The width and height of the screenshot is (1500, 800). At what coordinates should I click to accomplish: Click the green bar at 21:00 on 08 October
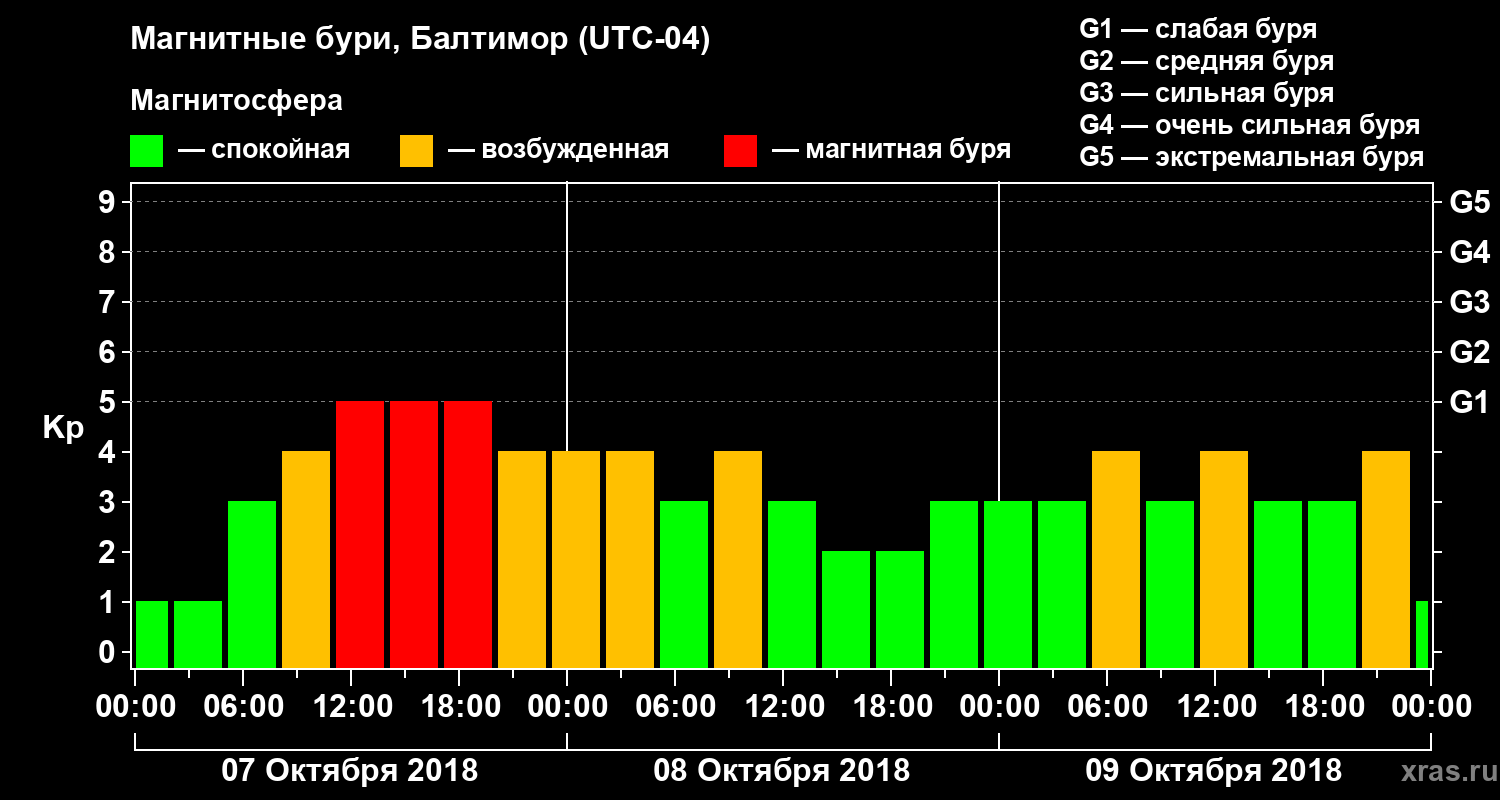954,584
